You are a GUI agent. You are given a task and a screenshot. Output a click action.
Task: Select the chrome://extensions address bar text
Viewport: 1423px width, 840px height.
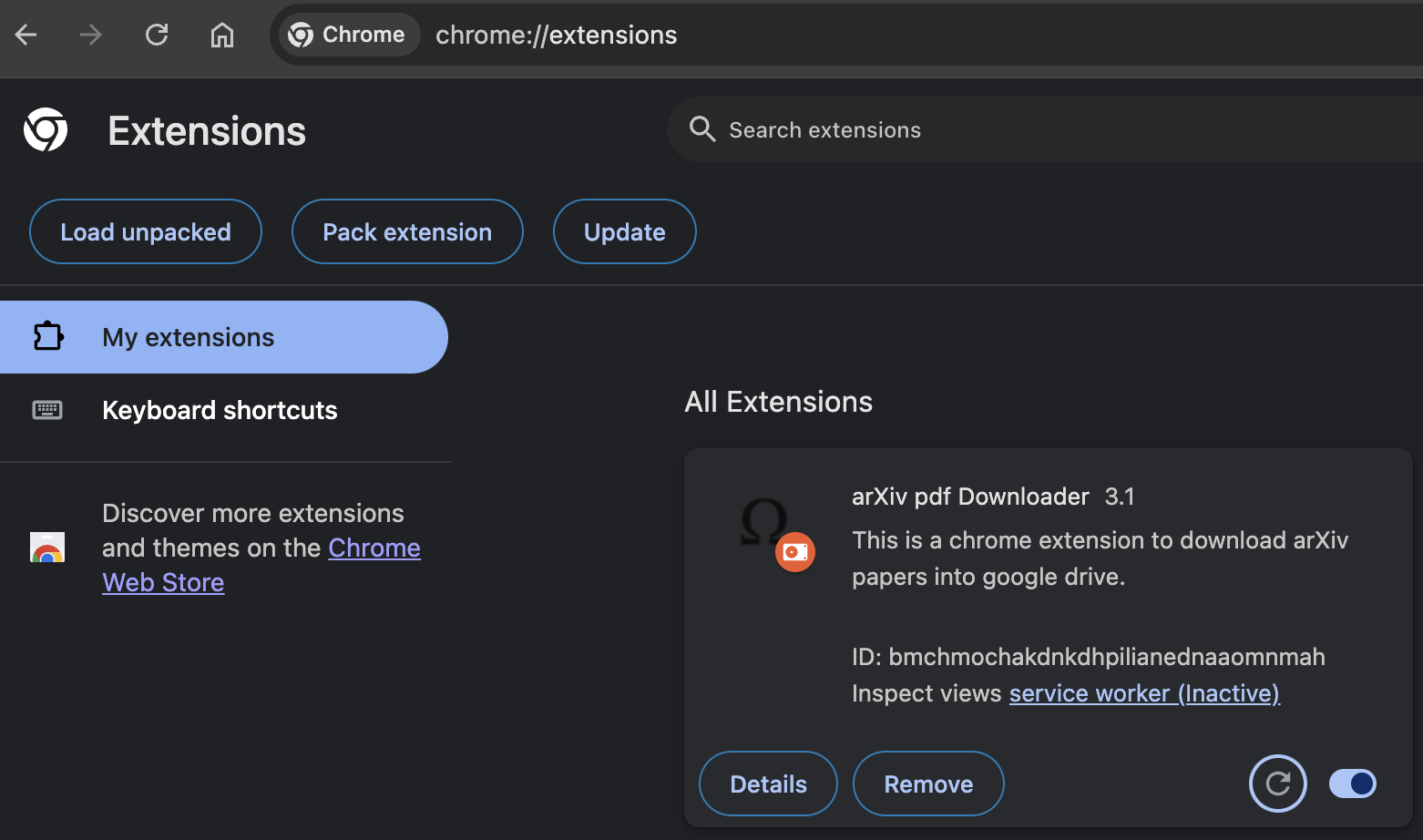tap(556, 35)
